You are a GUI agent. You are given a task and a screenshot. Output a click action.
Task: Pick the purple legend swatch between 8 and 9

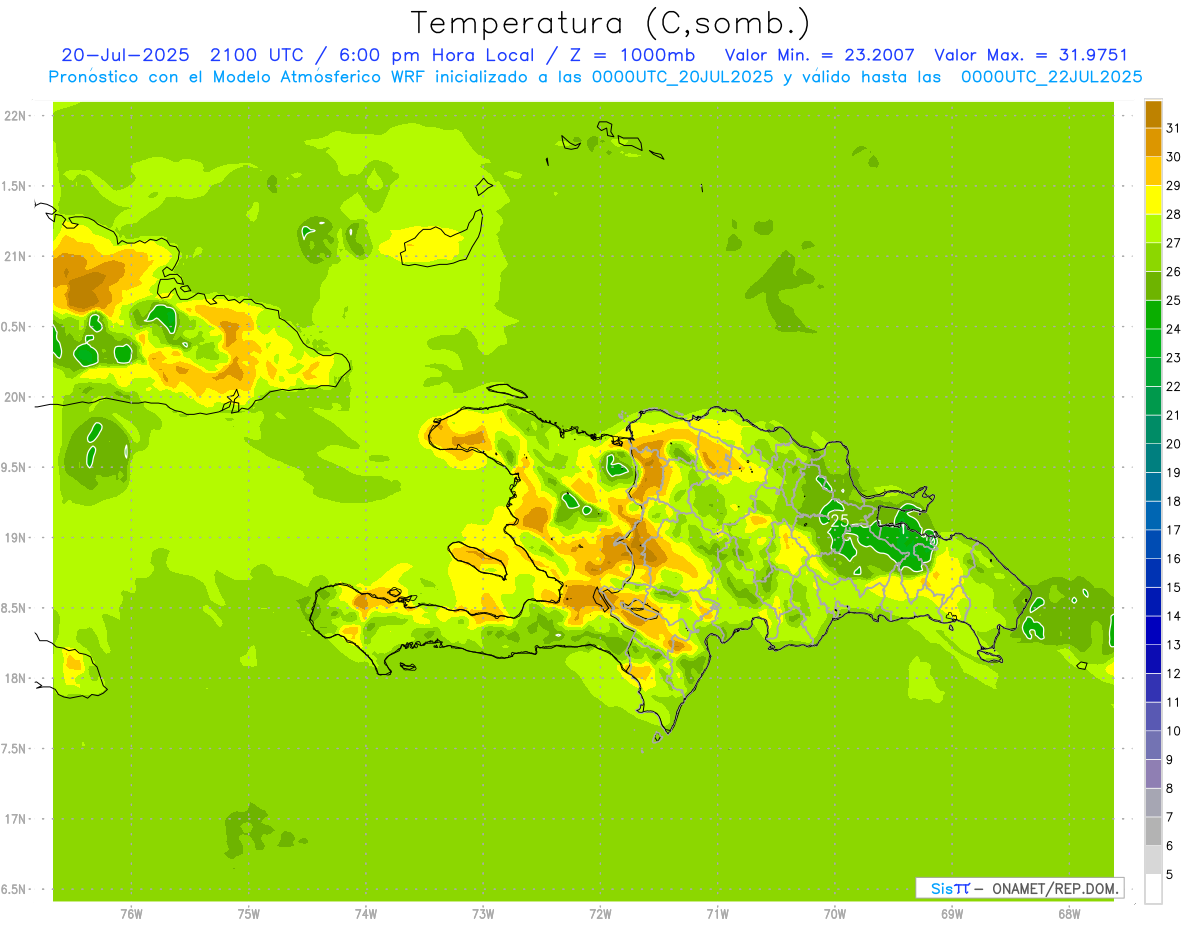pos(1153,774)
